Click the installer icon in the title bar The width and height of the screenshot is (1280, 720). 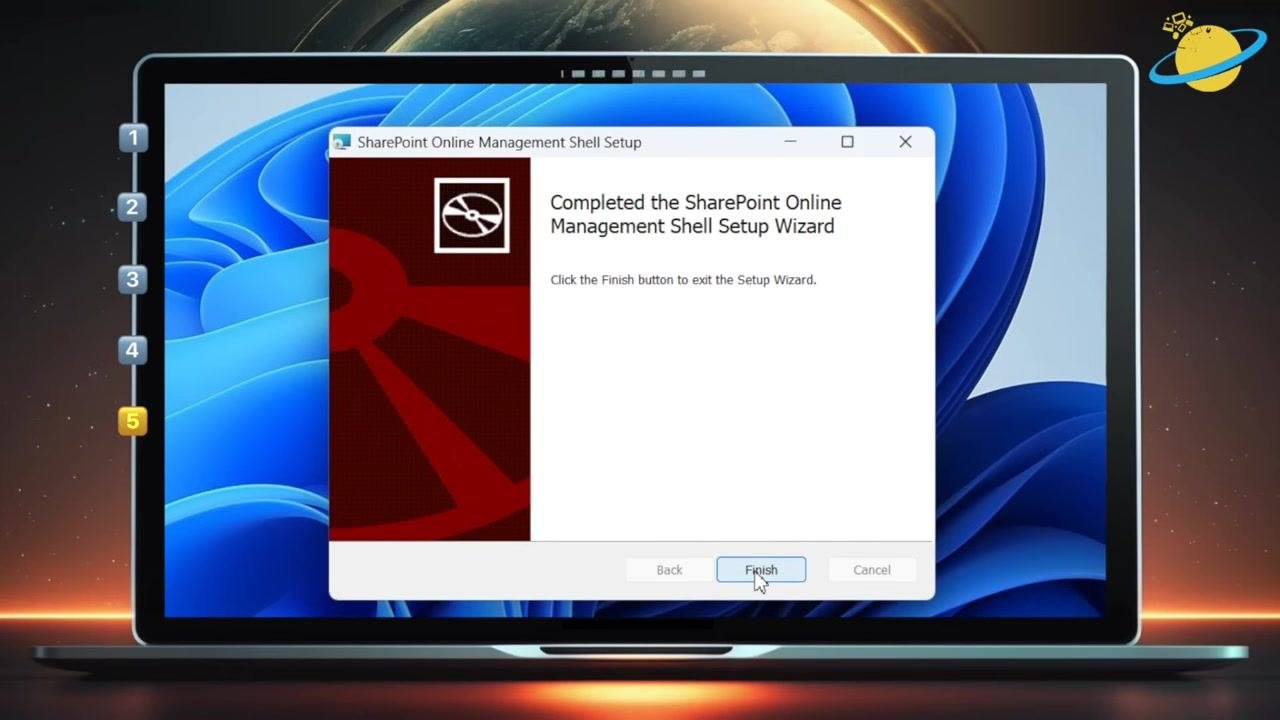[x=342, y=142]
